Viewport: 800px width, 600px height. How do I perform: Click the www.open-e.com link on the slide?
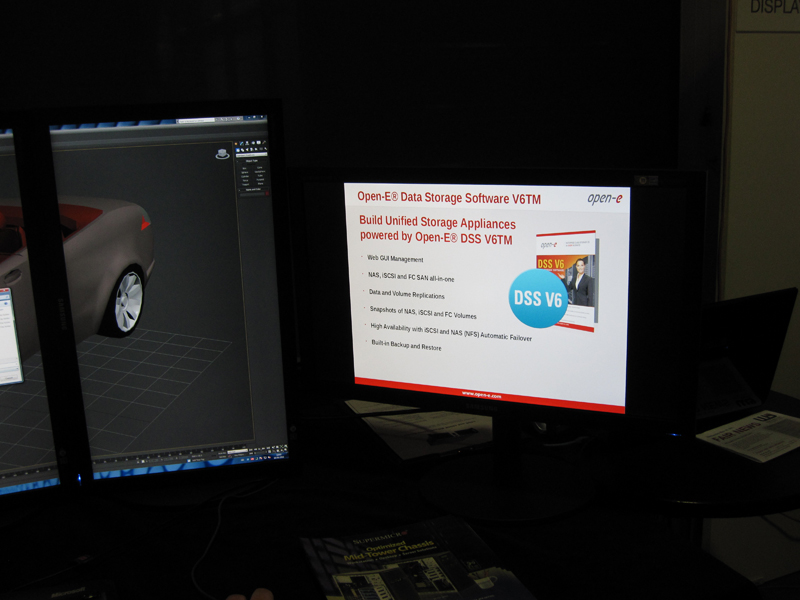(482, 394)
